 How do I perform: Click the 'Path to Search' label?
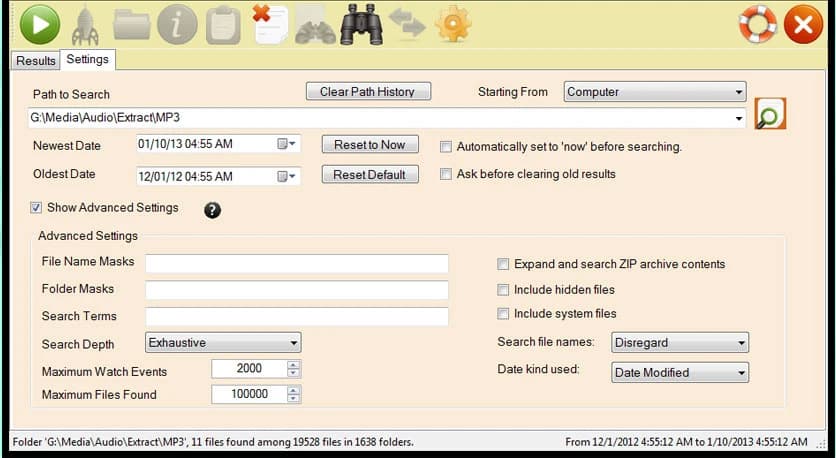click(x=71, y=94)
